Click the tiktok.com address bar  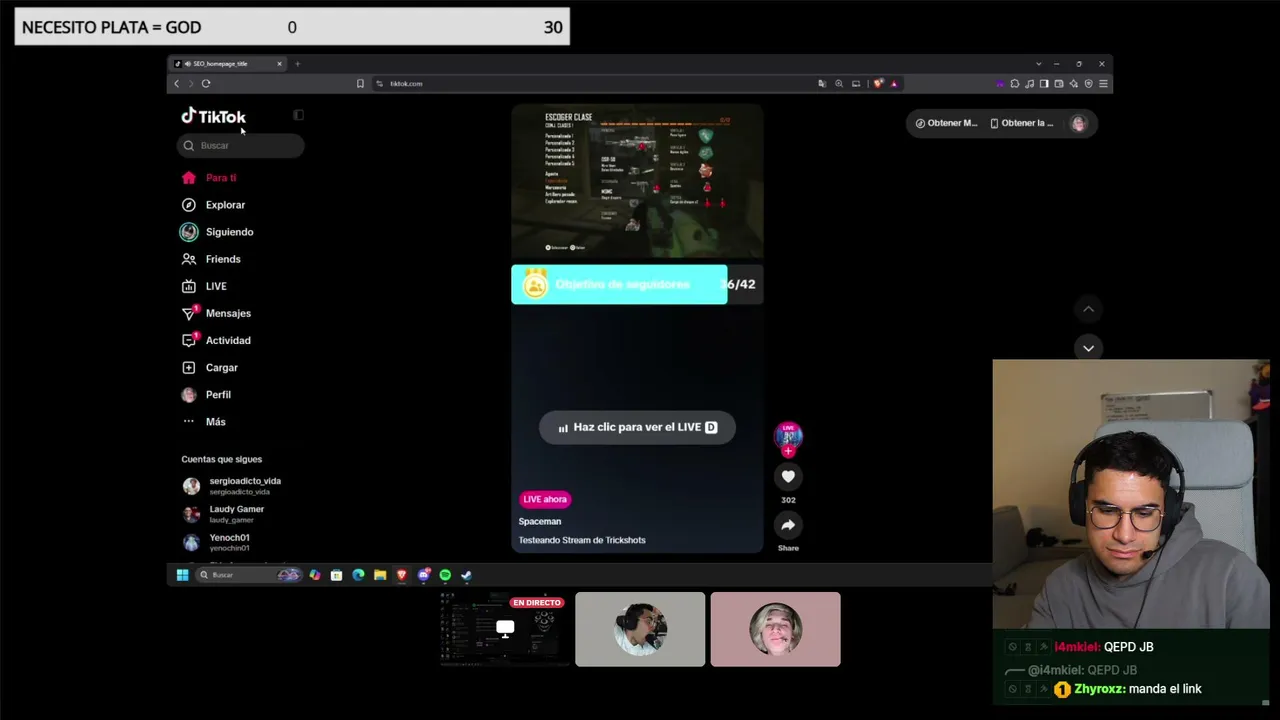(595, 84)
